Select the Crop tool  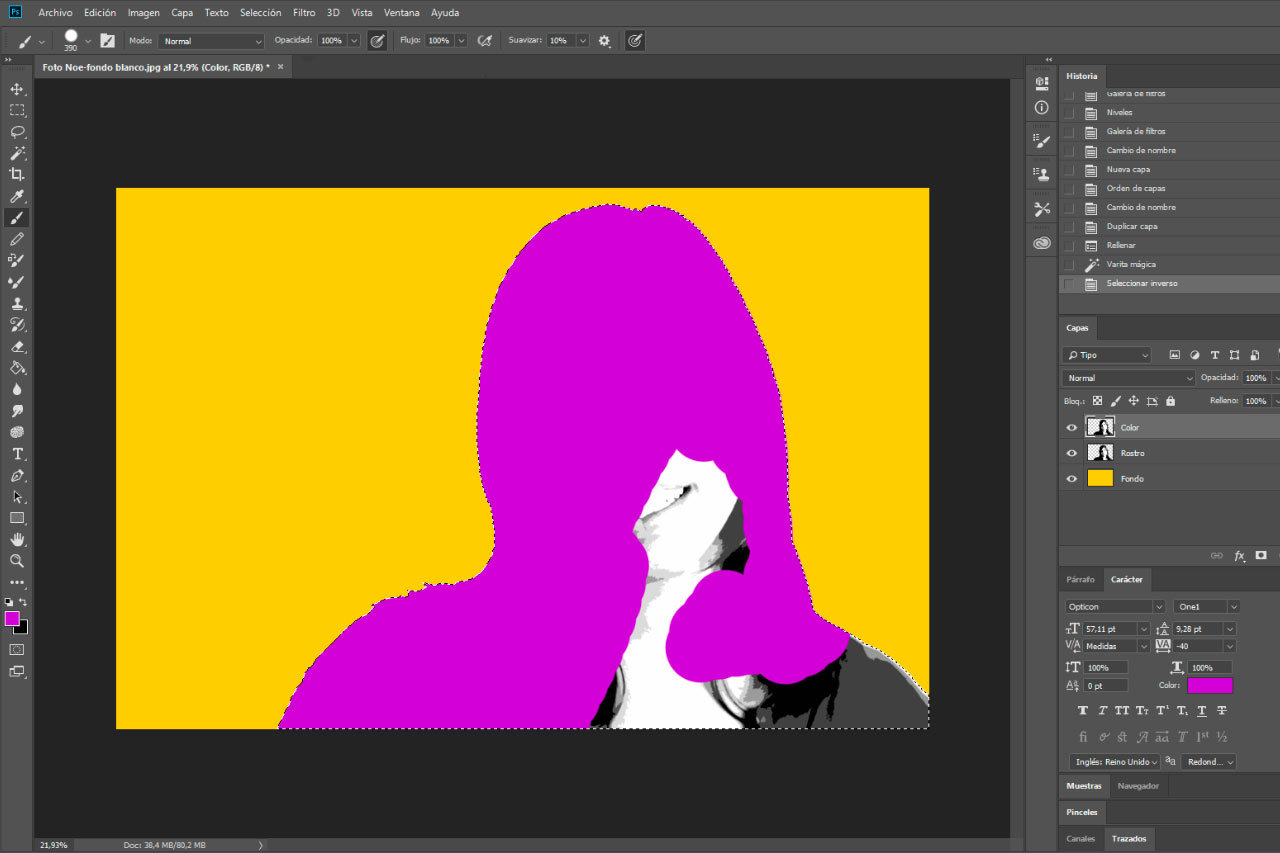pyautogui.click(x=16, y=175)
